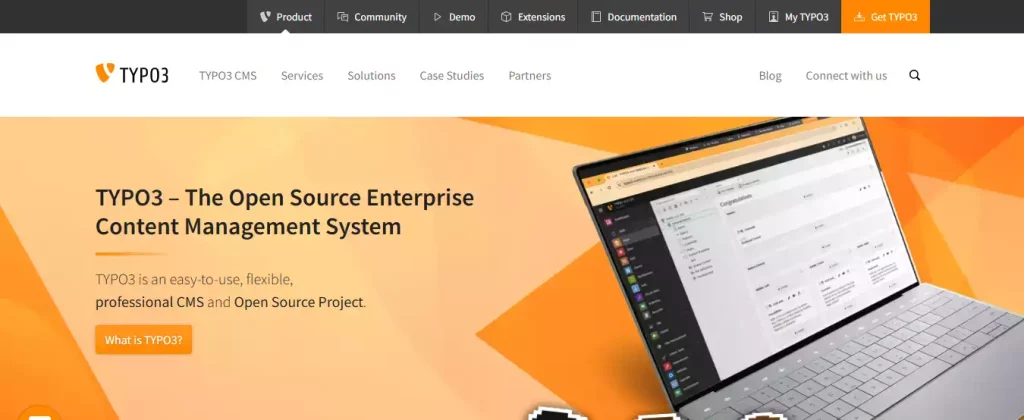
Task: Click the orange Get TYPO3 button
Action: 886,17
